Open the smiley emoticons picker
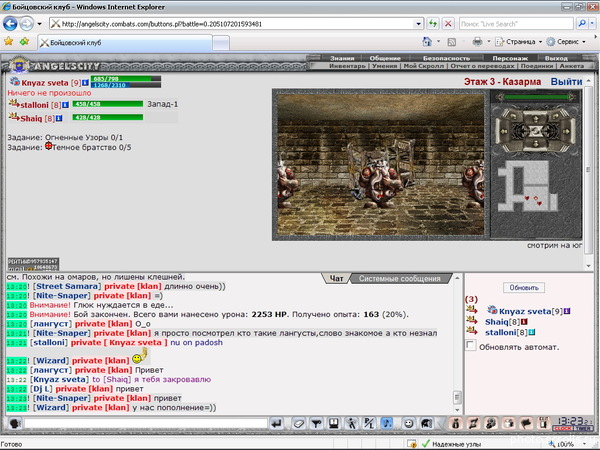The image size is (600, 450). [409, 423]
